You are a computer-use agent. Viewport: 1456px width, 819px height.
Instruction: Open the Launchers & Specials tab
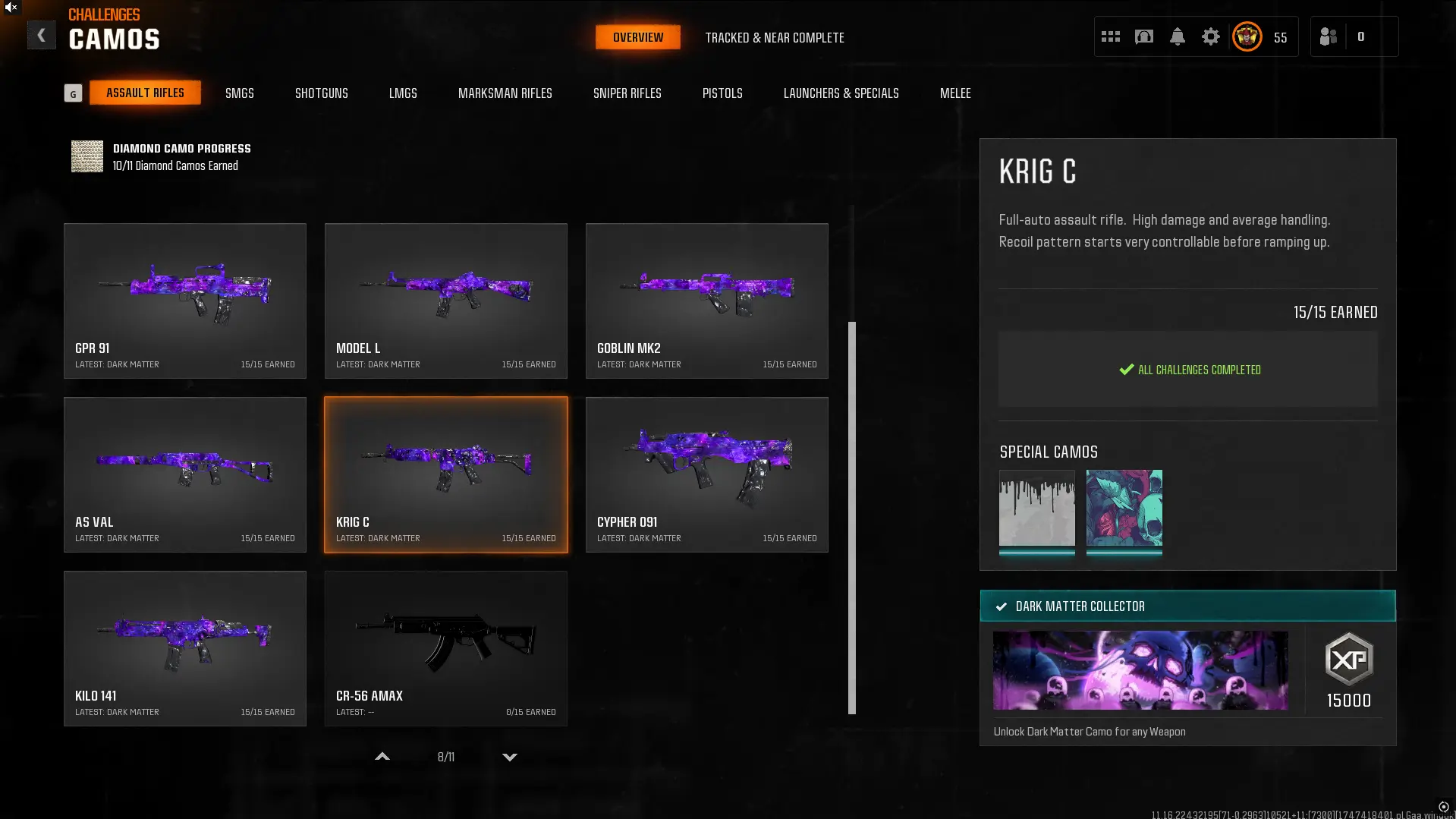(841, 93)
